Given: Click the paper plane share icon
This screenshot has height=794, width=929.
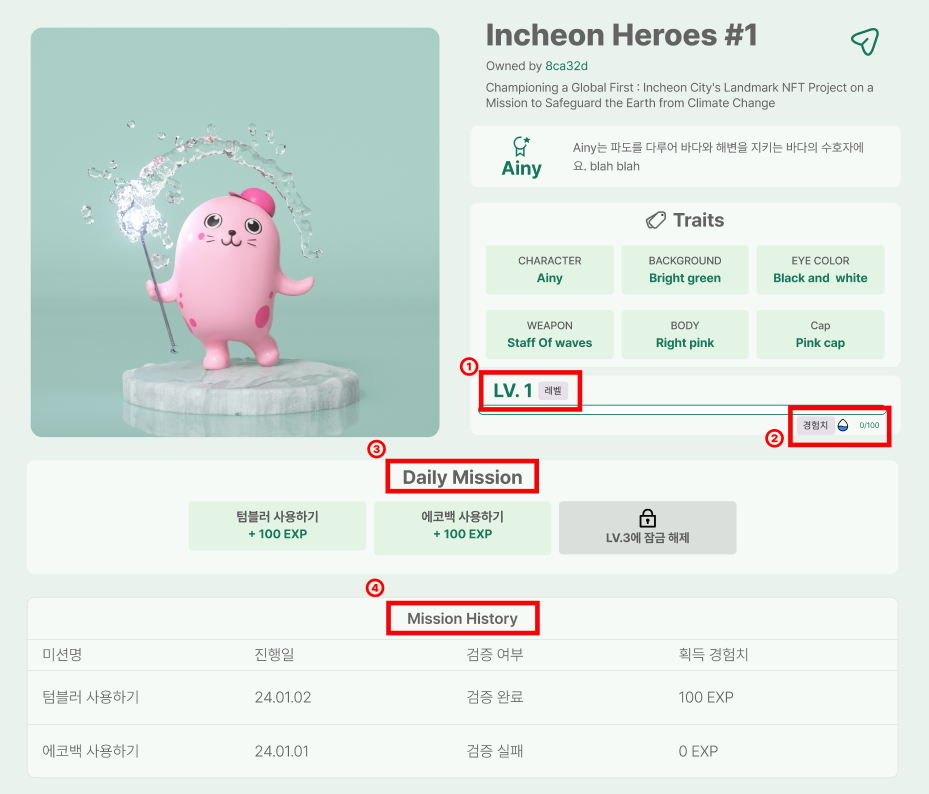Looking at the screenshot, I should tap(865, 41).
